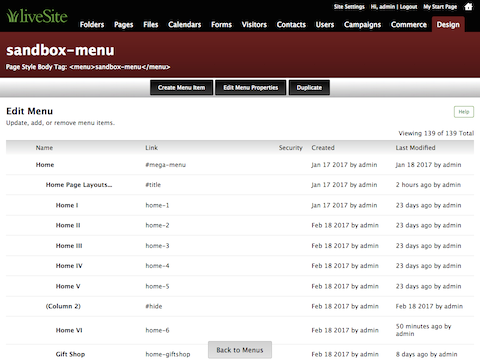The width and height of the screenshot is (480, 360).
Task: Select the Home Page Layouts... row
Action: [x=240, y=185]
